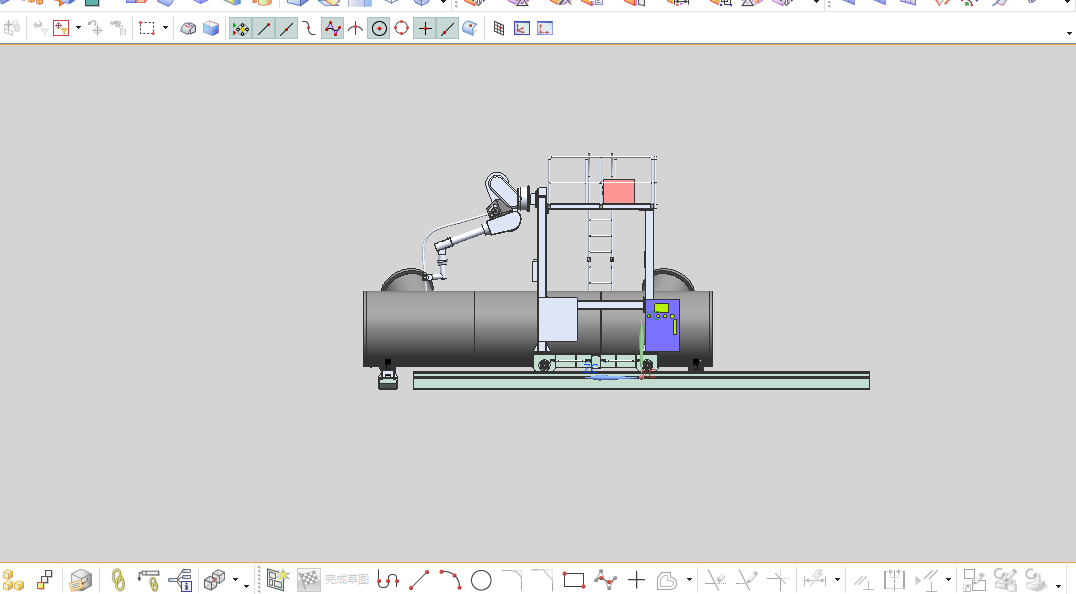Open the Rapid Dimension dropdown arrow
This screenshot has width=1076, height=594.
837,580
